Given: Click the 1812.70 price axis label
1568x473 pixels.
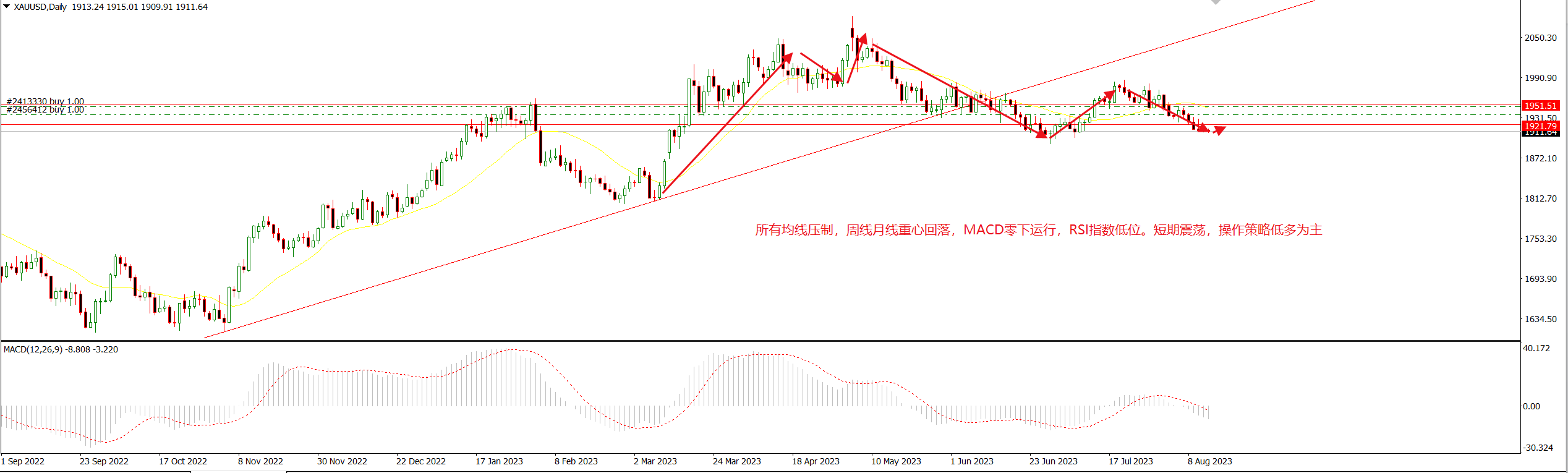Looking at the screenshot, I should tap(1541, 198).
